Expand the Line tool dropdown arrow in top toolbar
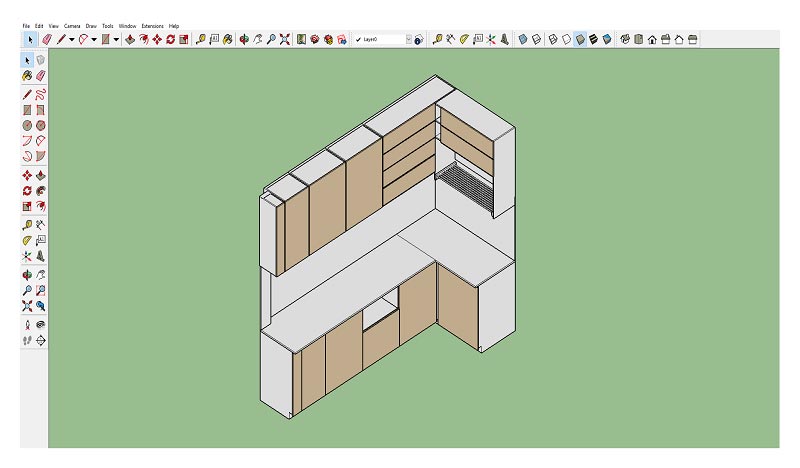The image size is (800, 468). pos(72,39)
